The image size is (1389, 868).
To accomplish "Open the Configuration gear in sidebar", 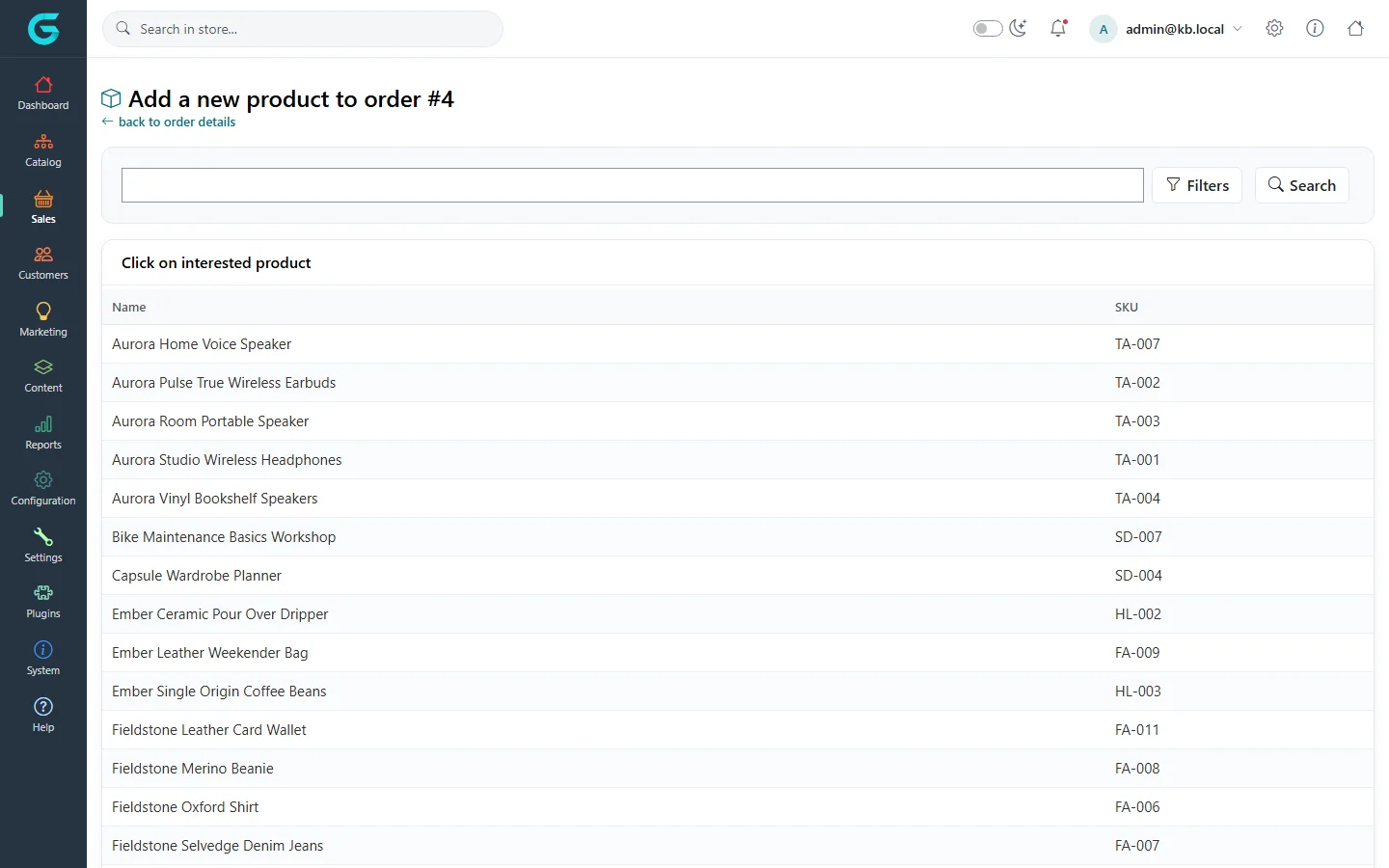I will [x=43, y=480].
